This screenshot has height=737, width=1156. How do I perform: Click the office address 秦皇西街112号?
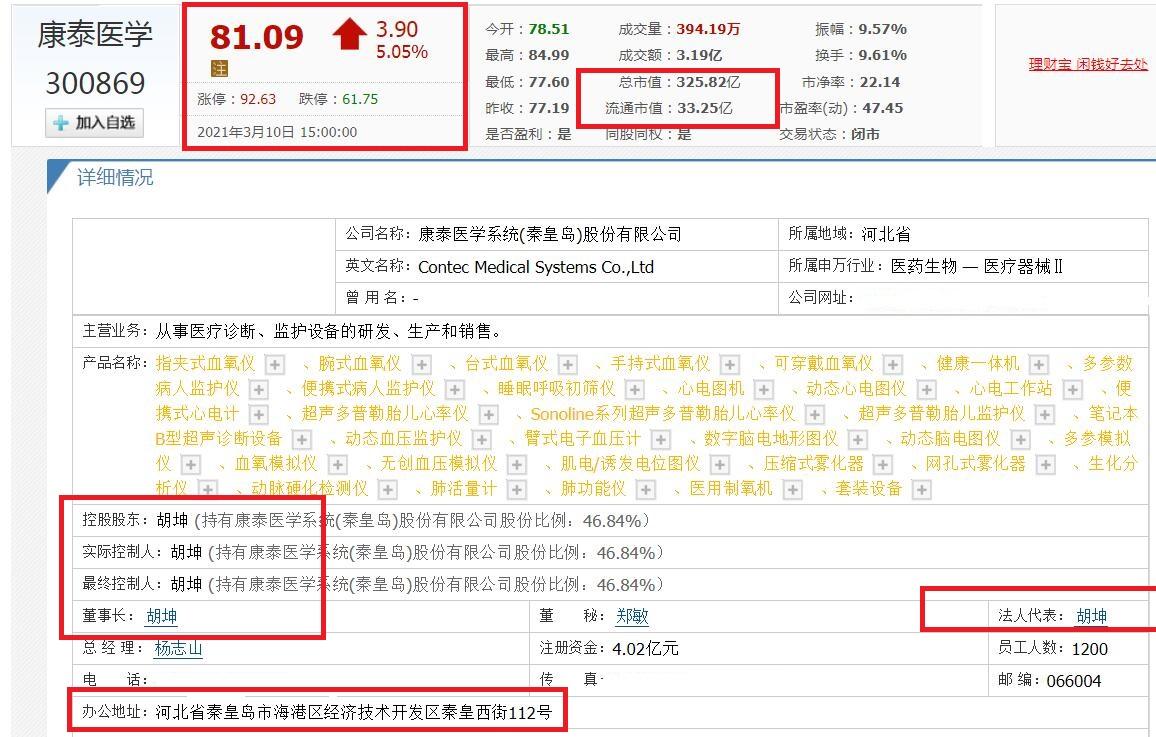click(496, 713)
